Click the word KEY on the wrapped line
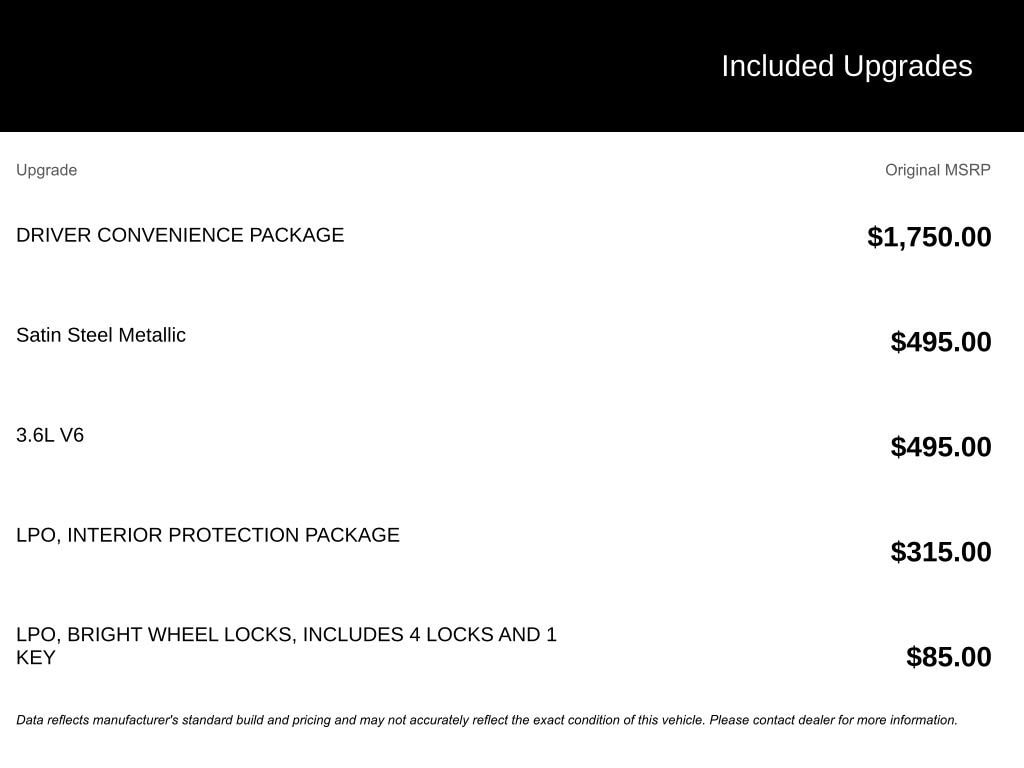Screen dimensions: 1024x768 [36, 658]
